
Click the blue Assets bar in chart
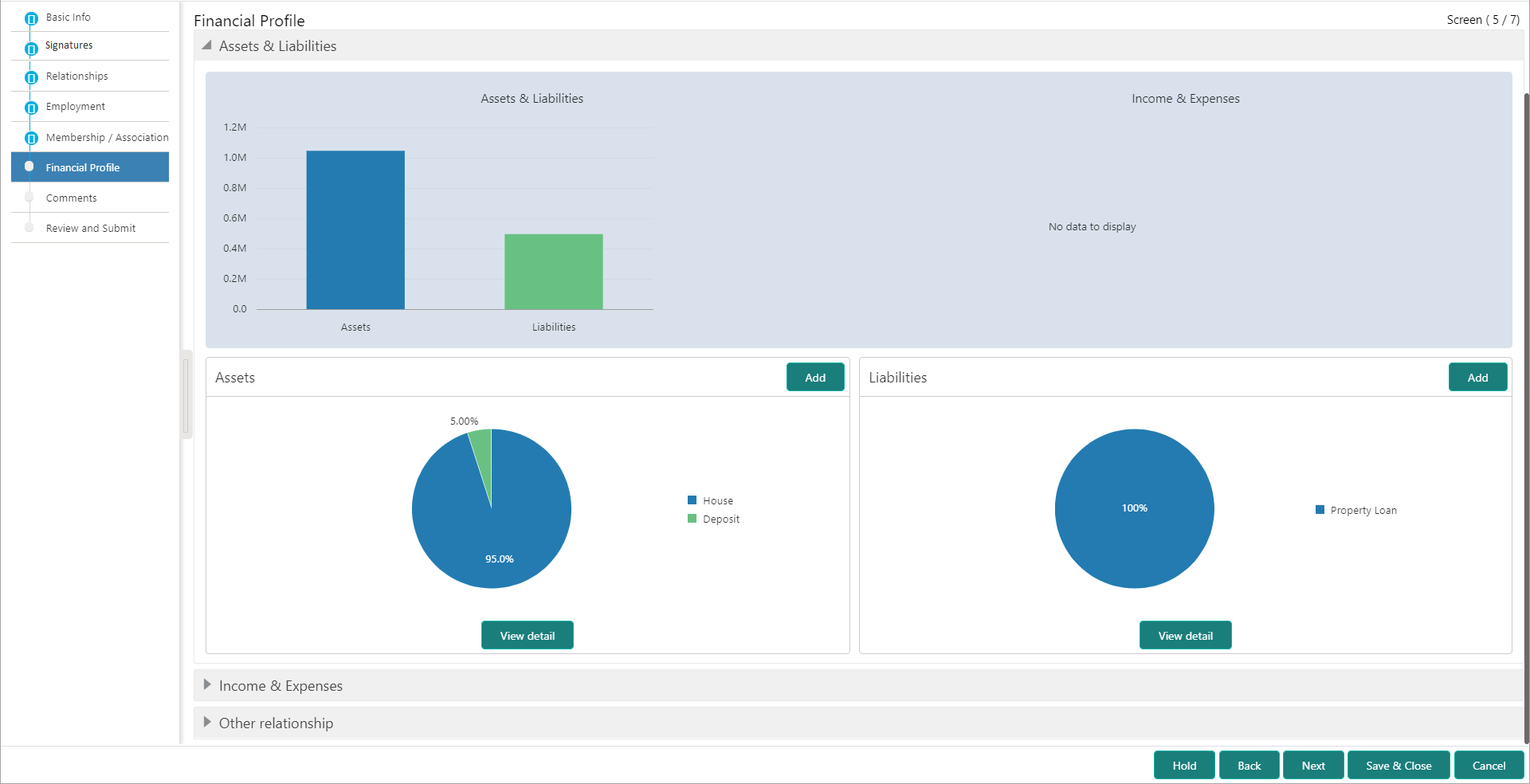tap(355, 230)
